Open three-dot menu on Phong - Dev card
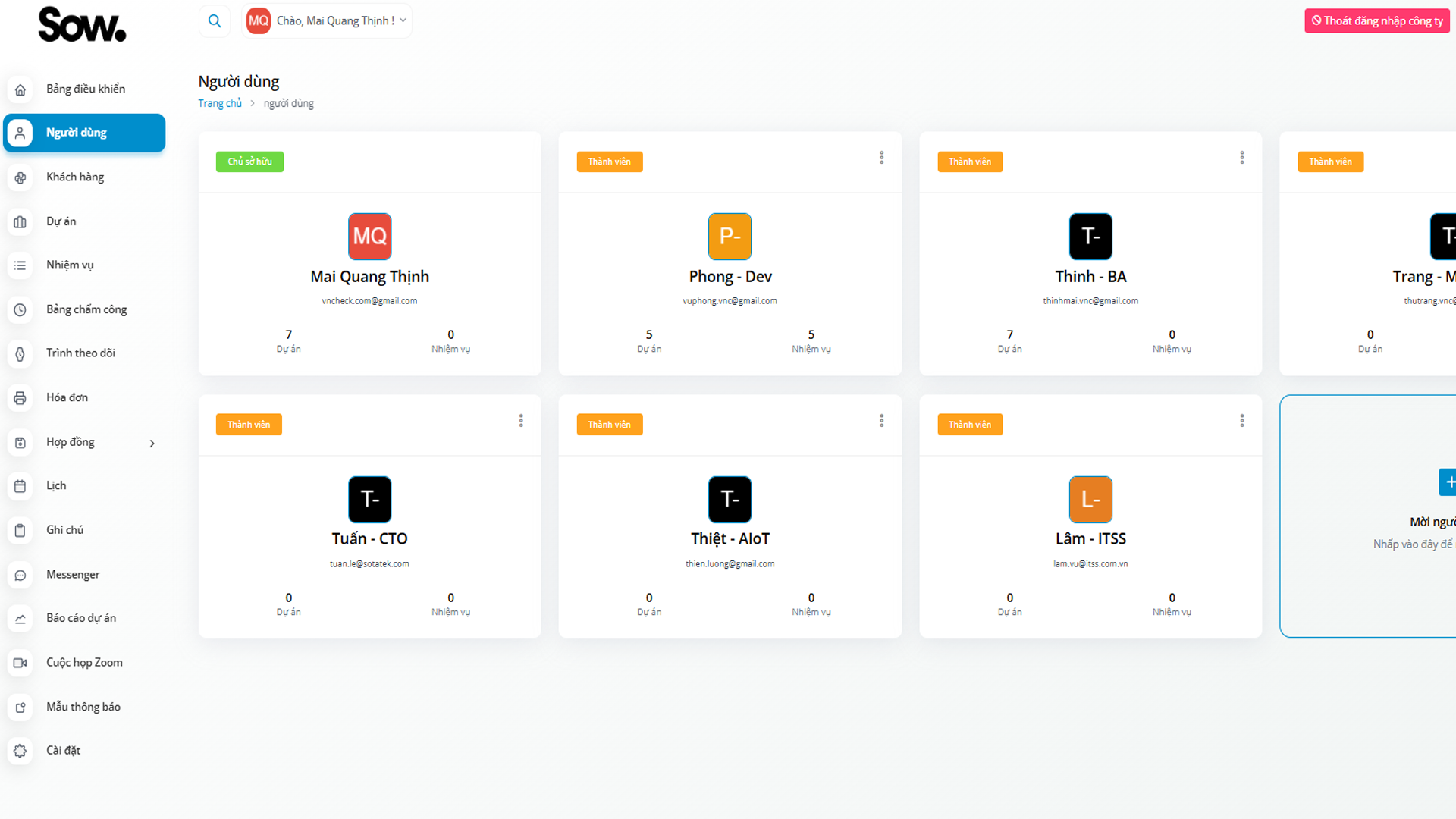1456x819 pixels. (x=881, y=158)
